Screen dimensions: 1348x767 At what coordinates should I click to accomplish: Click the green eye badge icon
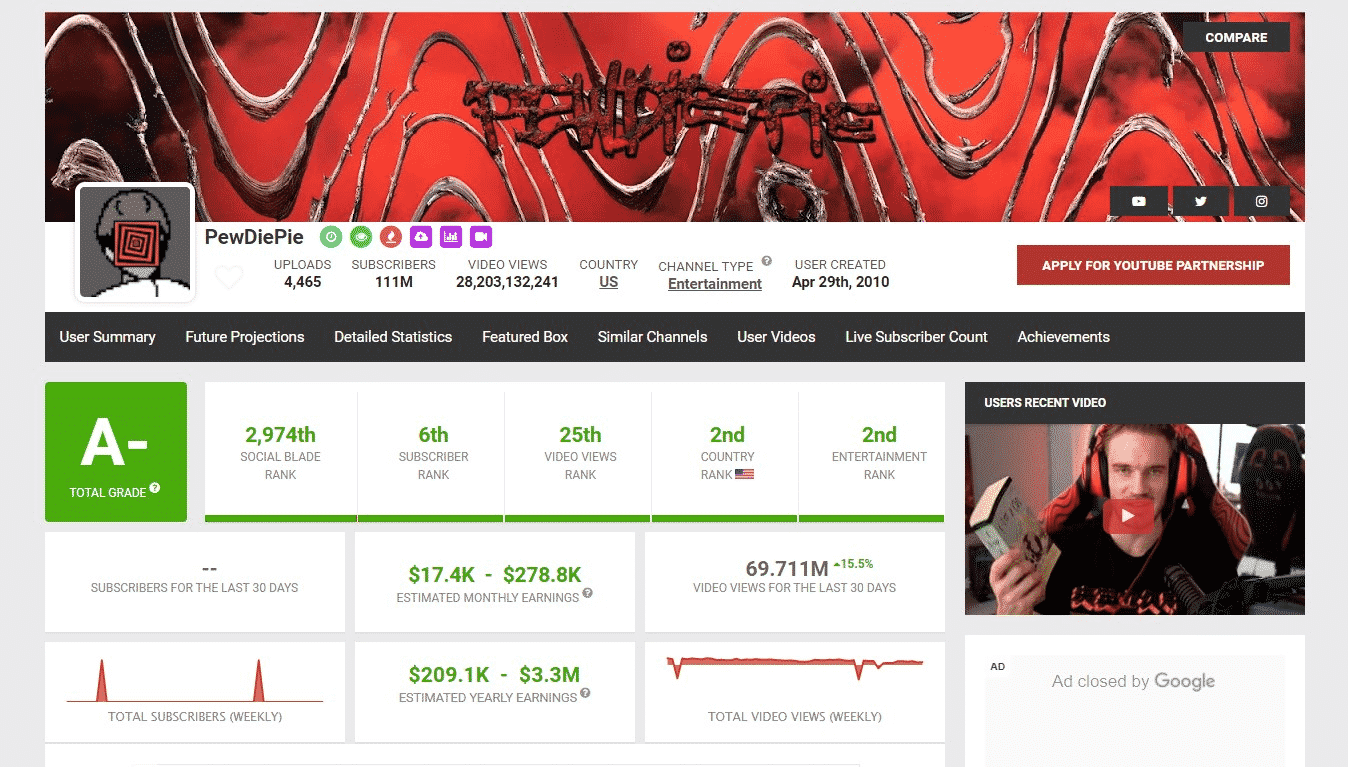tap(361, 237)
